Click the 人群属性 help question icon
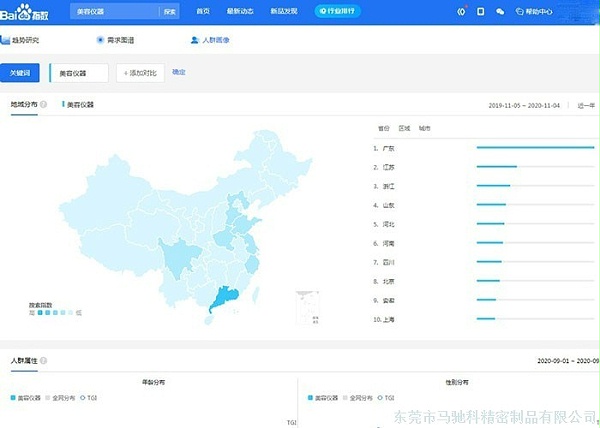 tap(43, 360)
